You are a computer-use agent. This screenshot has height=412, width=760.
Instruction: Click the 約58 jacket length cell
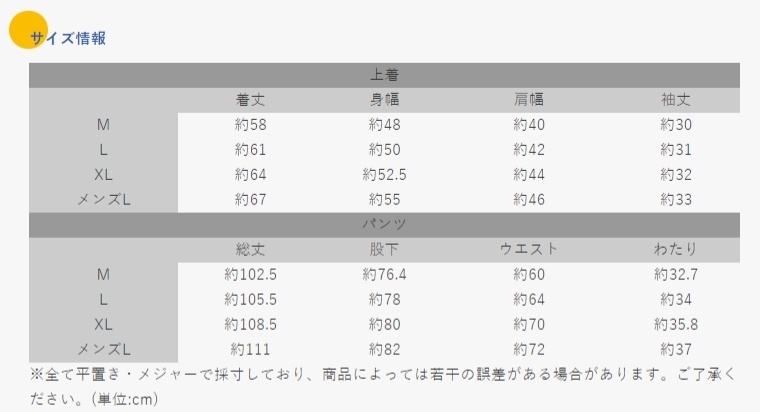[x=251, y=125]
